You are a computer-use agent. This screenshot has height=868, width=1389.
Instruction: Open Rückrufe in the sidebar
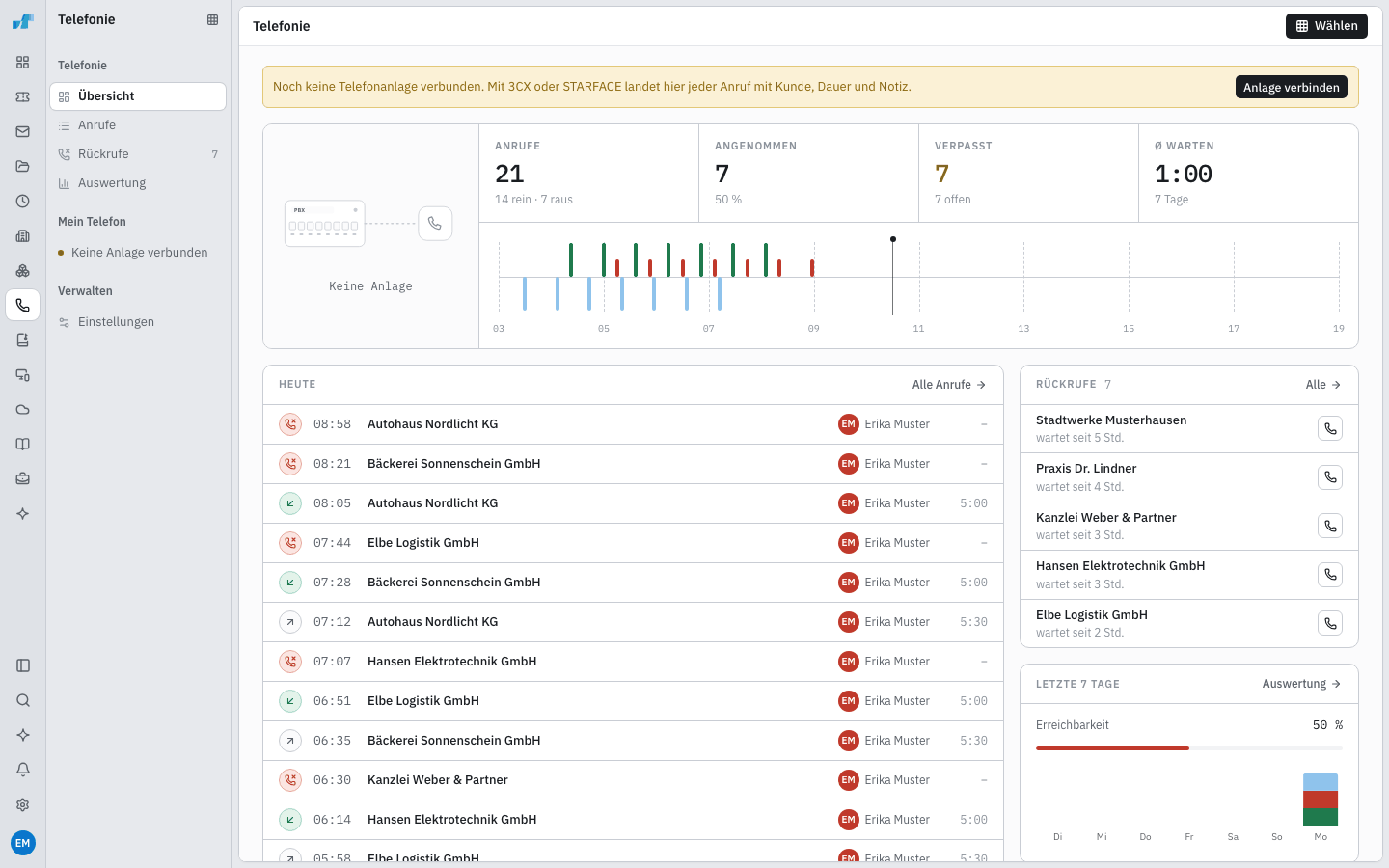(x=138, y=154)
